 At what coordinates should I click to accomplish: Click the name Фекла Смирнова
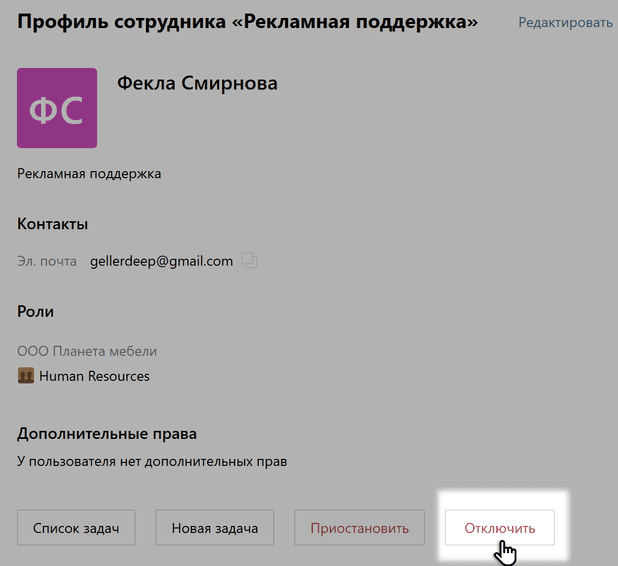197,83
